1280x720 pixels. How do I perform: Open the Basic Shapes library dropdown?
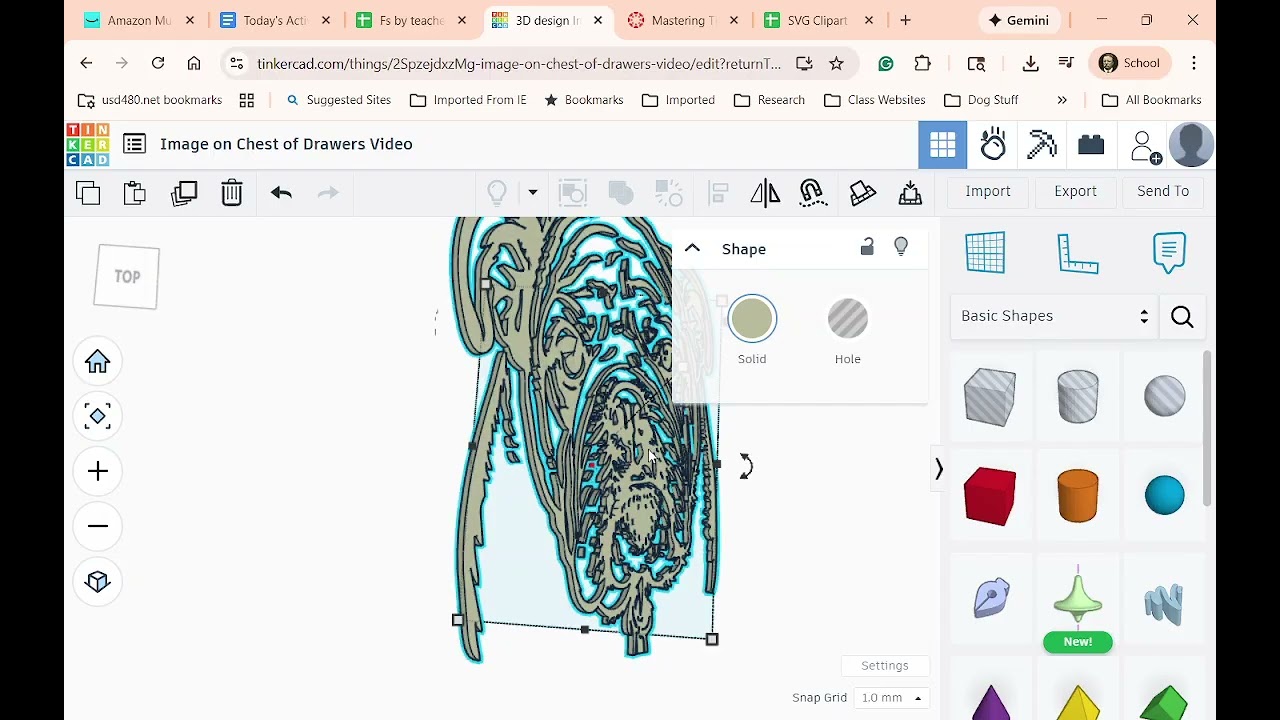point(1054,316)
